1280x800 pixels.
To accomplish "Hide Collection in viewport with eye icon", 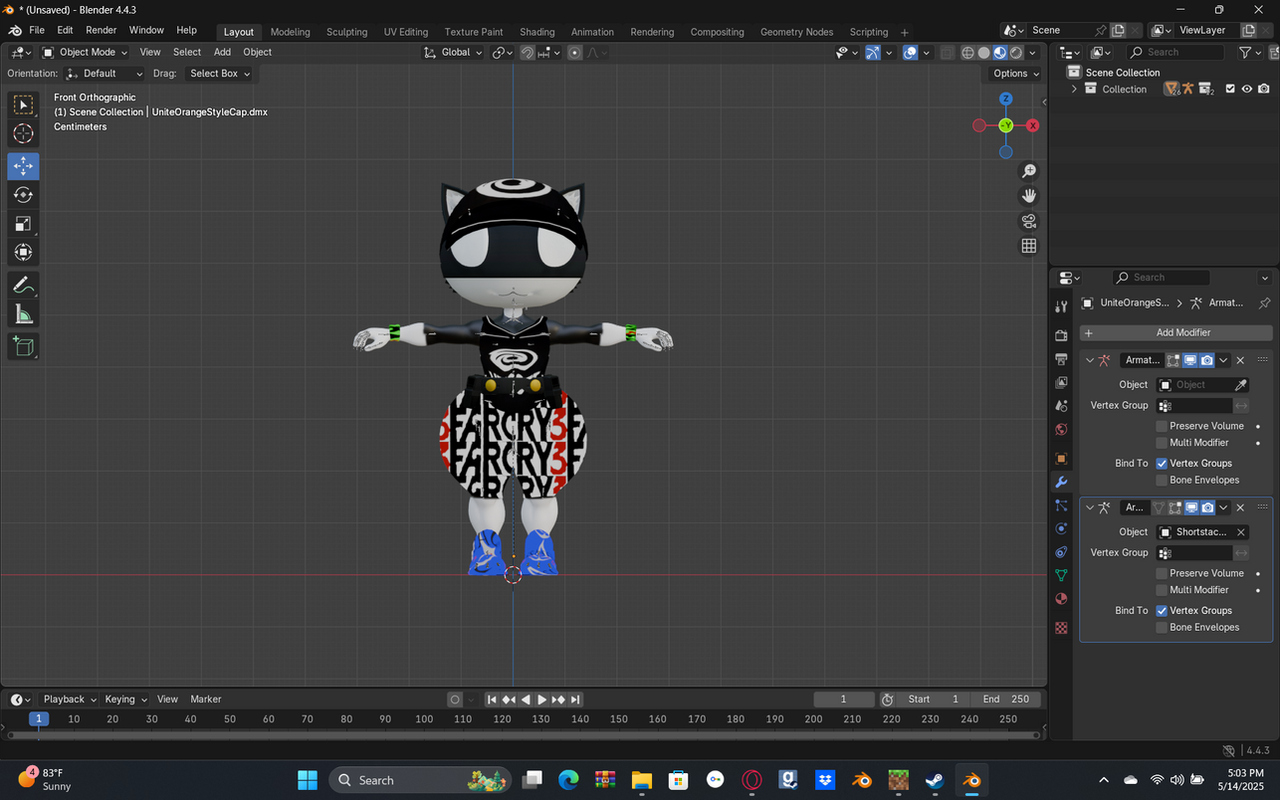I will [x=1247, y=89].
